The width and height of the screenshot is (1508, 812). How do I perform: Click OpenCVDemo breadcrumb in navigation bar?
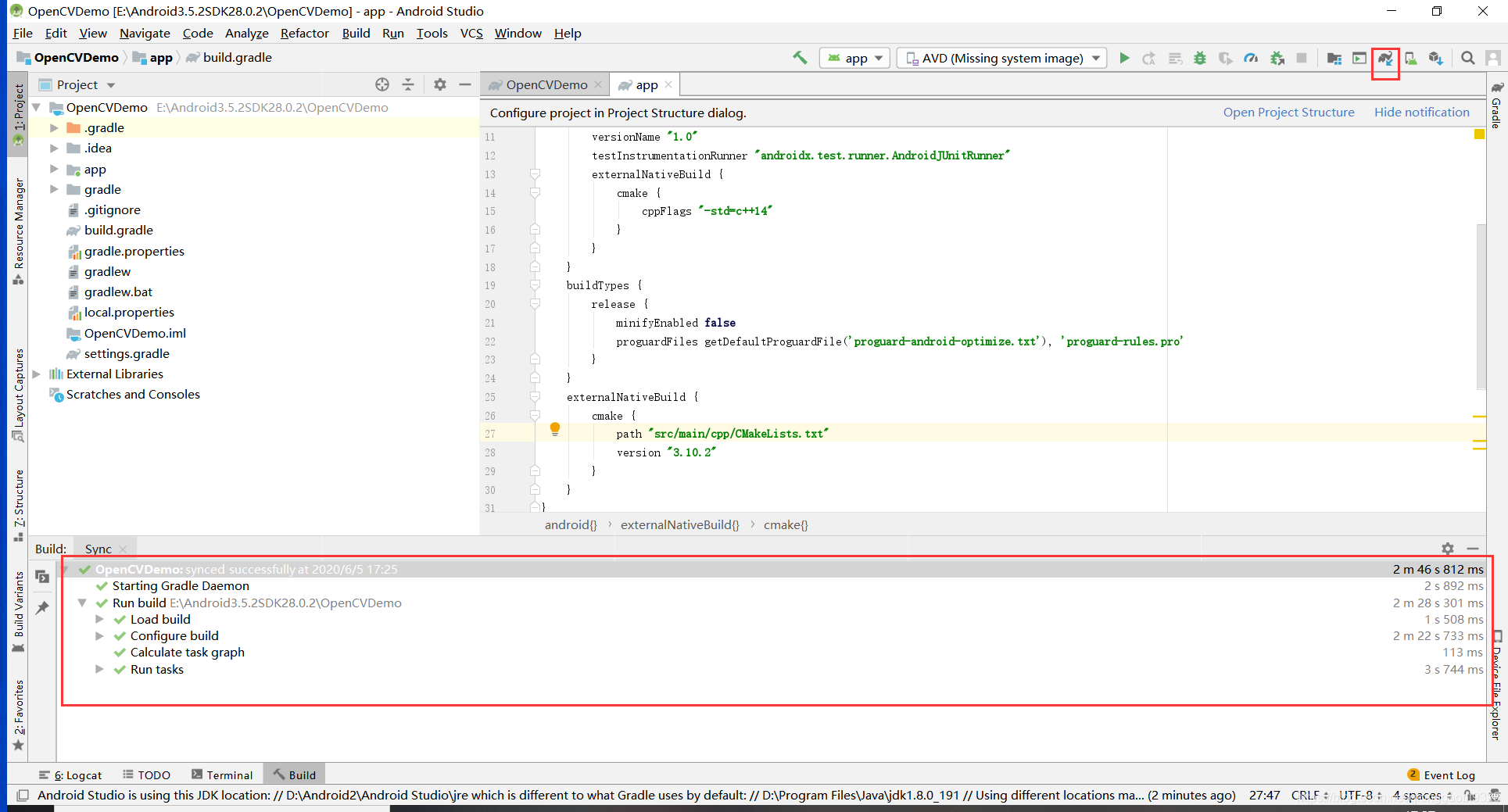[x=68, y=58]
